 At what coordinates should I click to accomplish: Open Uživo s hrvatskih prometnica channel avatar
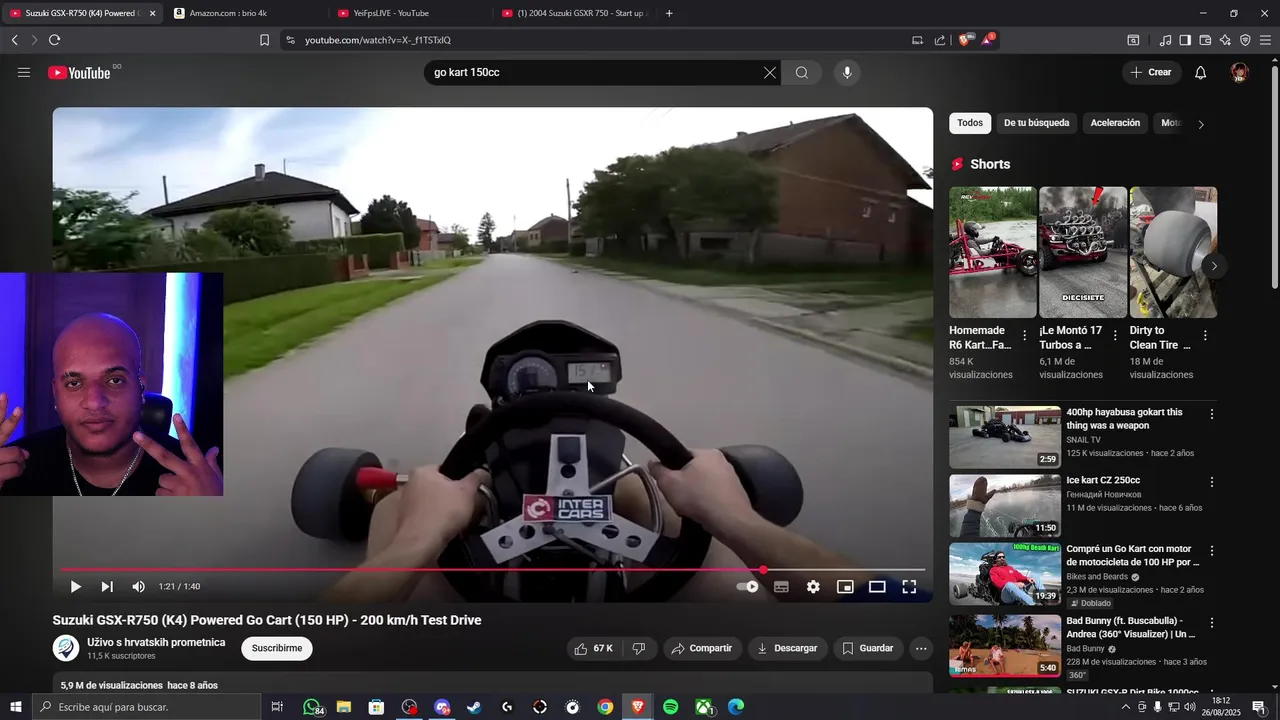(x=66, y=648)
